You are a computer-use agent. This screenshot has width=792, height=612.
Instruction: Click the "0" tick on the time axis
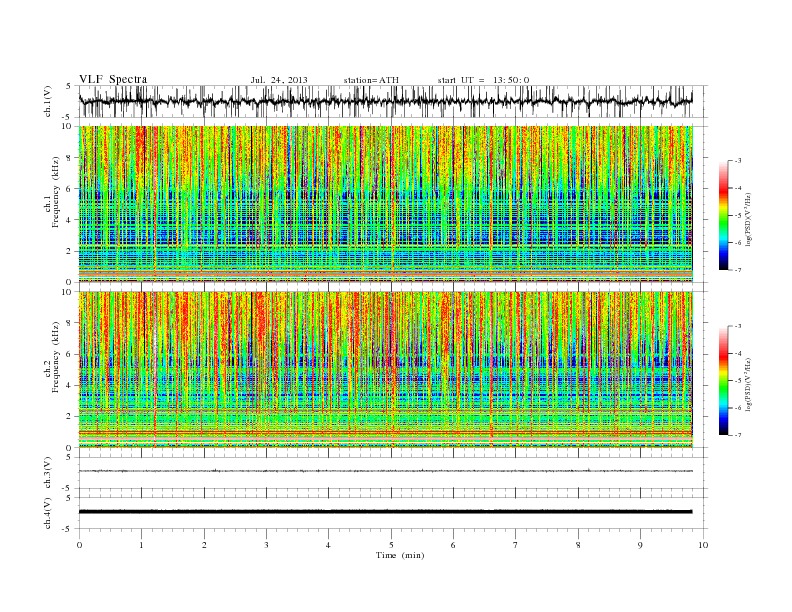pyautogui.click(x=79, y=545)
